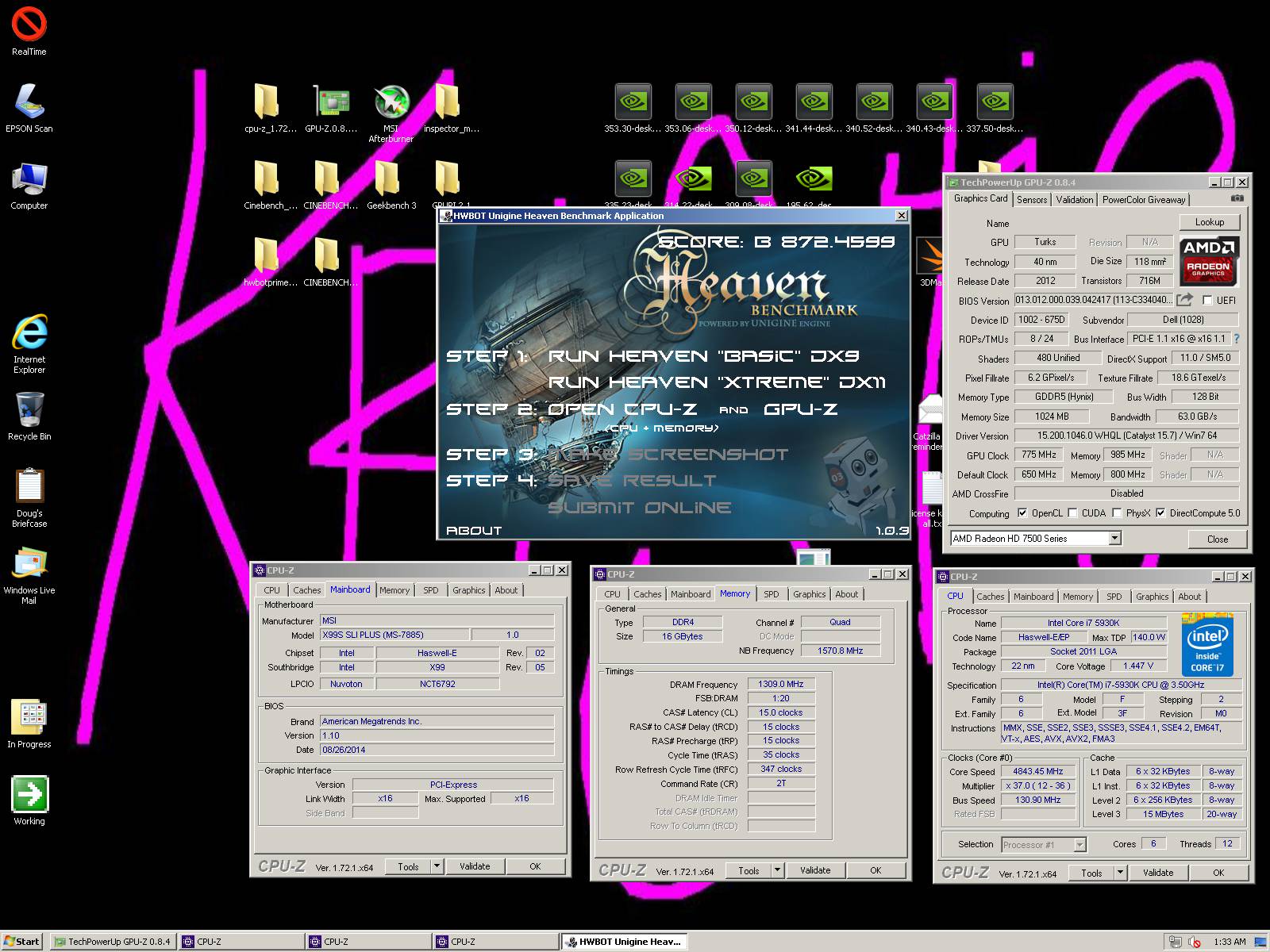
Task: Switch to HWBOT Unigine Heaven taskbar button
Action: tap(624, 942)
